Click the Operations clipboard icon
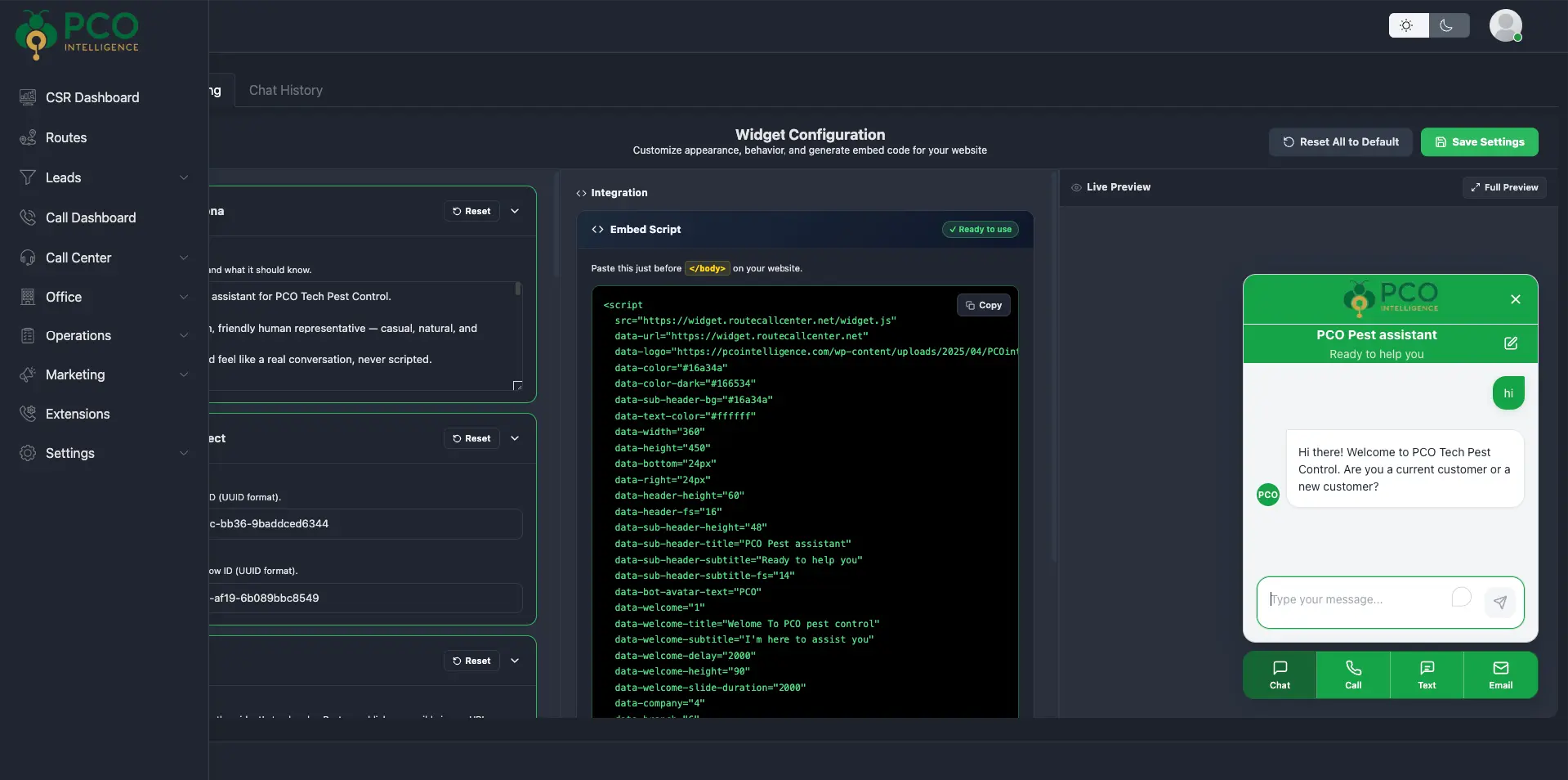 coord(28,335)
